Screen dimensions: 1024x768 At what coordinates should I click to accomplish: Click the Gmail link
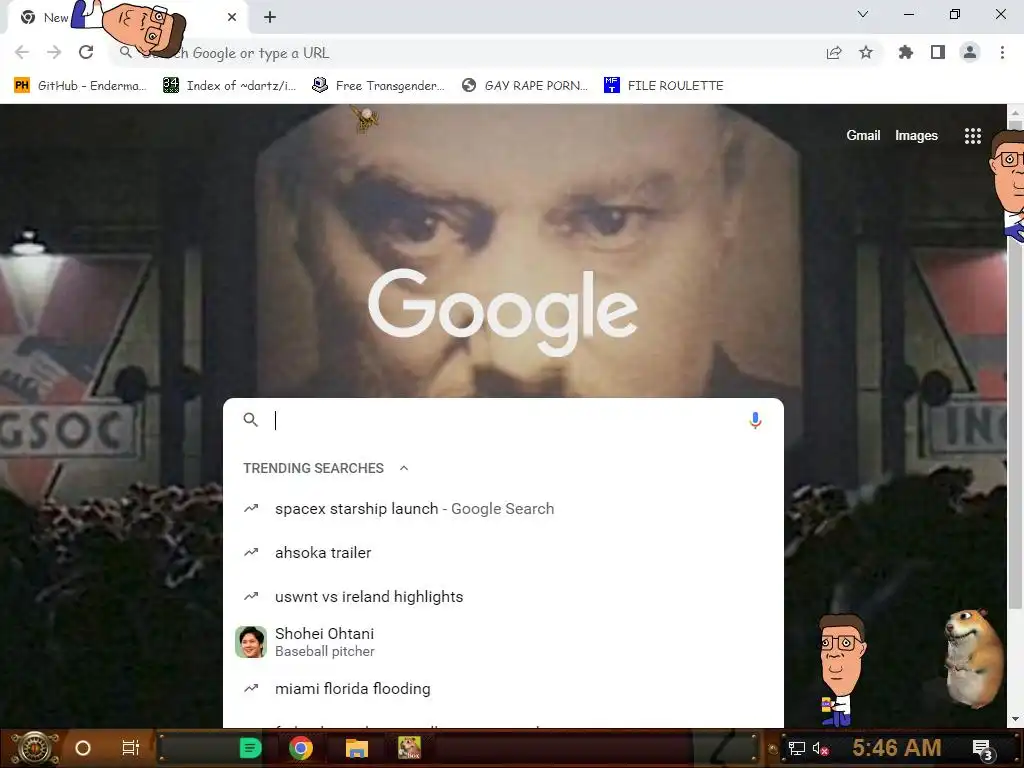tap(863, 135)
